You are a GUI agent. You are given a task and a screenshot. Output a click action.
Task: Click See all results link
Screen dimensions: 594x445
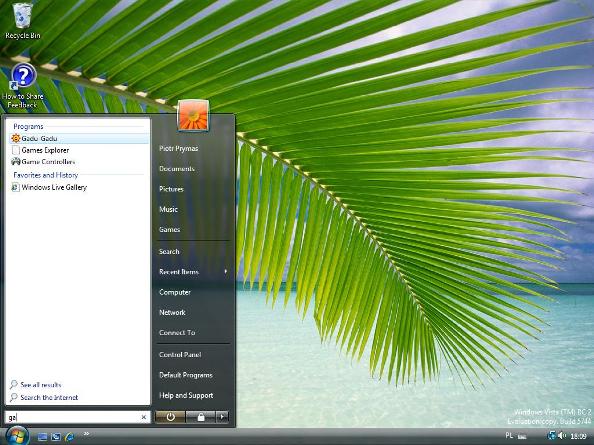coord(41,385)
